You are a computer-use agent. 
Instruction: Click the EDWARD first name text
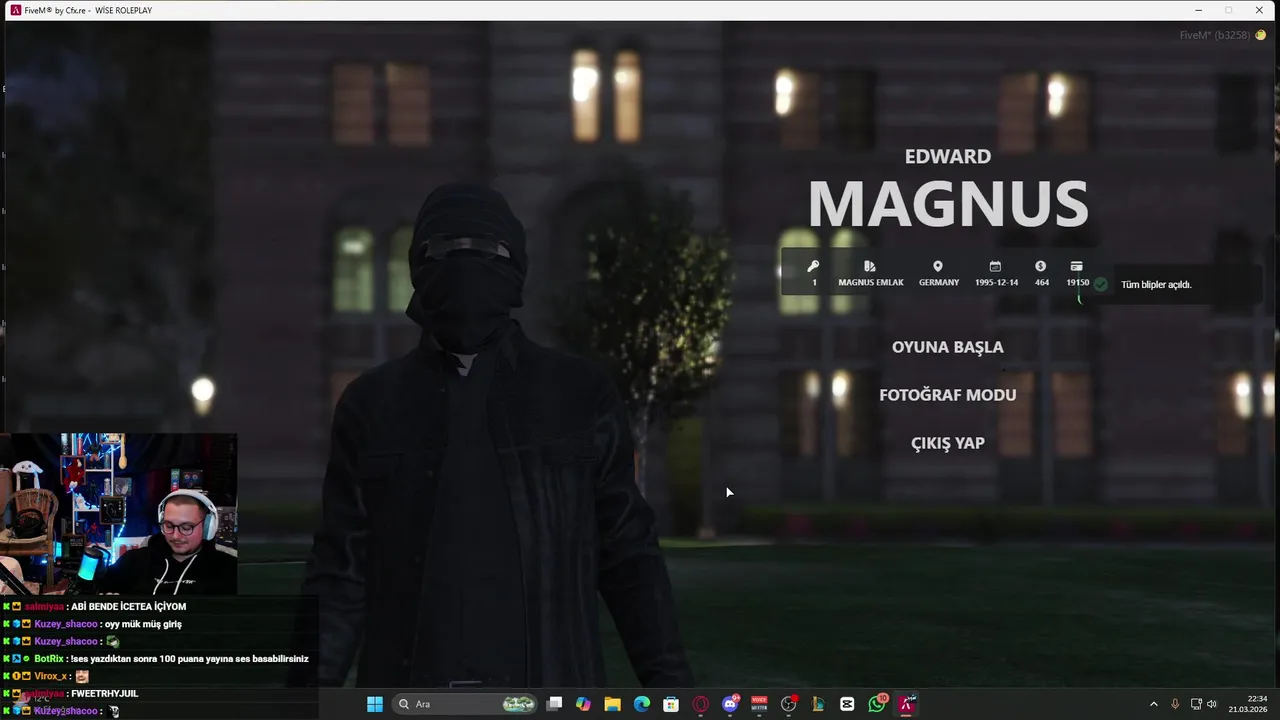(948, 156)
